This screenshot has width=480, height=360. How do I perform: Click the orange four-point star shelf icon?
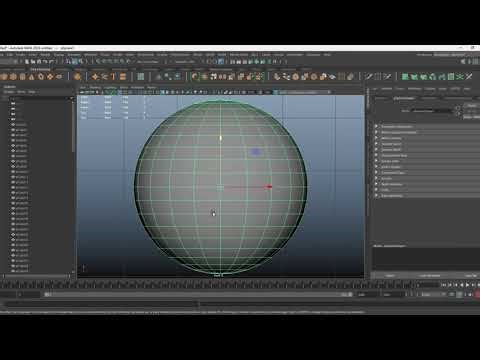click(95, 77)
